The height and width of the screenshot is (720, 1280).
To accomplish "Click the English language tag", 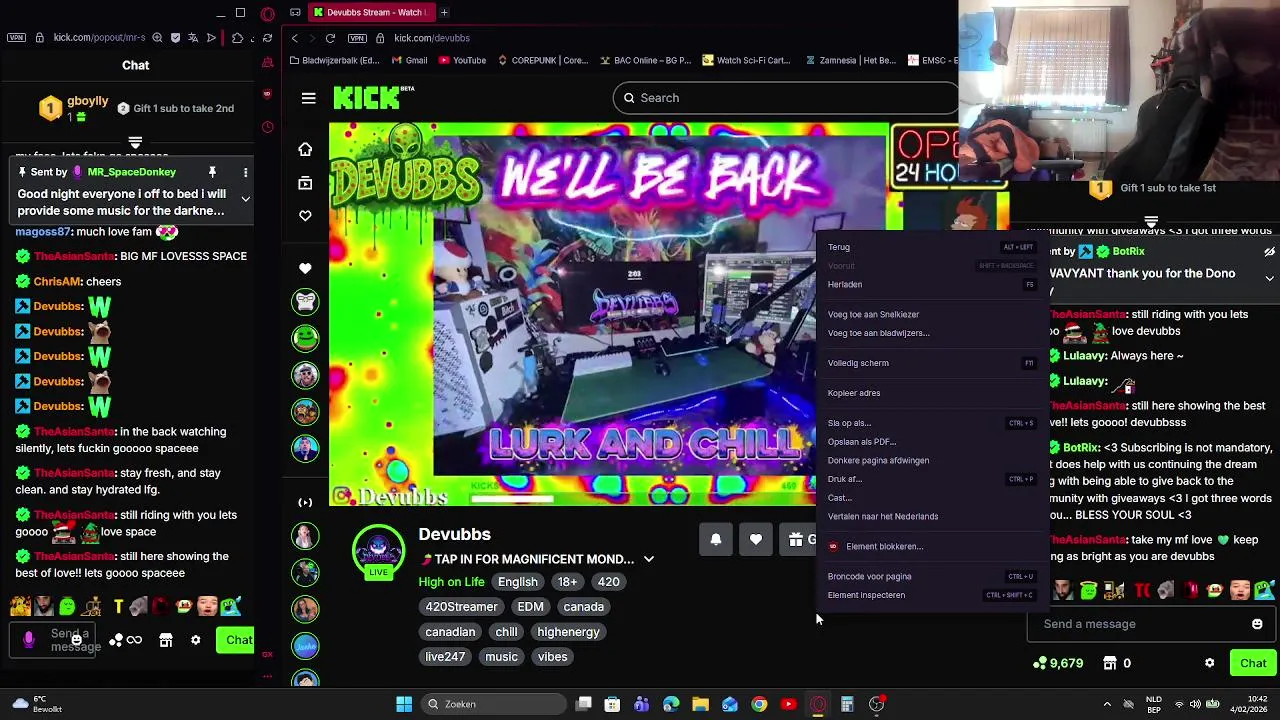I will [x=518, y=582].
